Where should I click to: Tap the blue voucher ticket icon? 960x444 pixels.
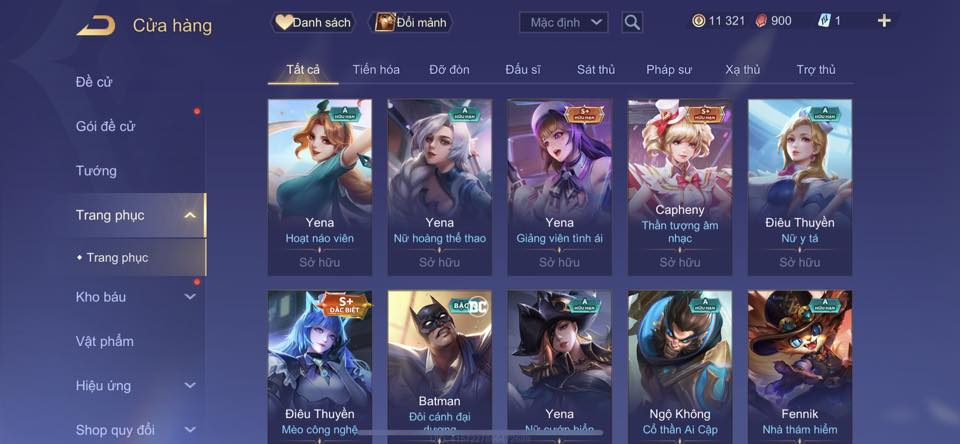click(823, 21)
